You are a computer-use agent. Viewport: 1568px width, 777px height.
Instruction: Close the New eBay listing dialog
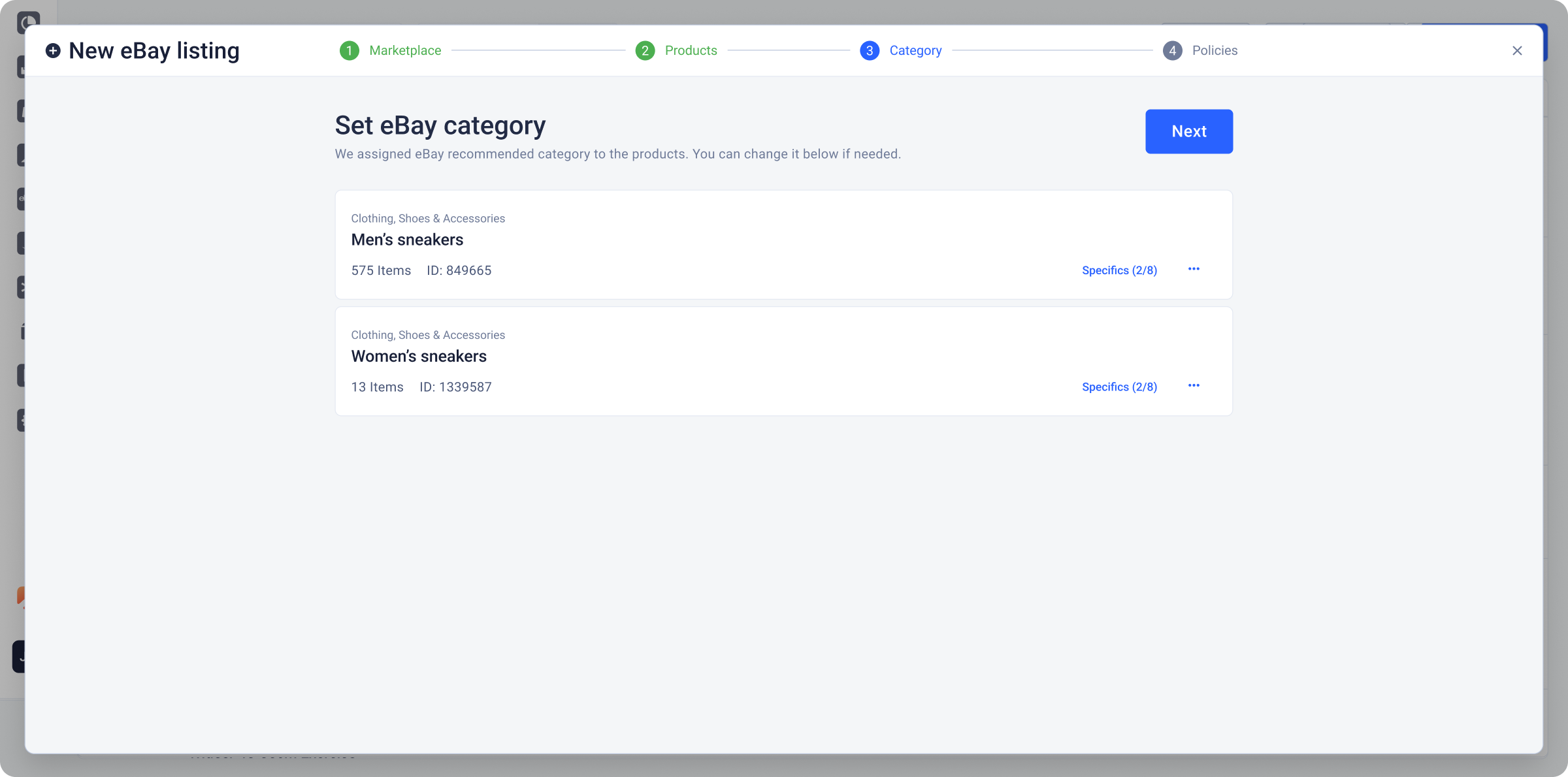[x=1517, y=51]
